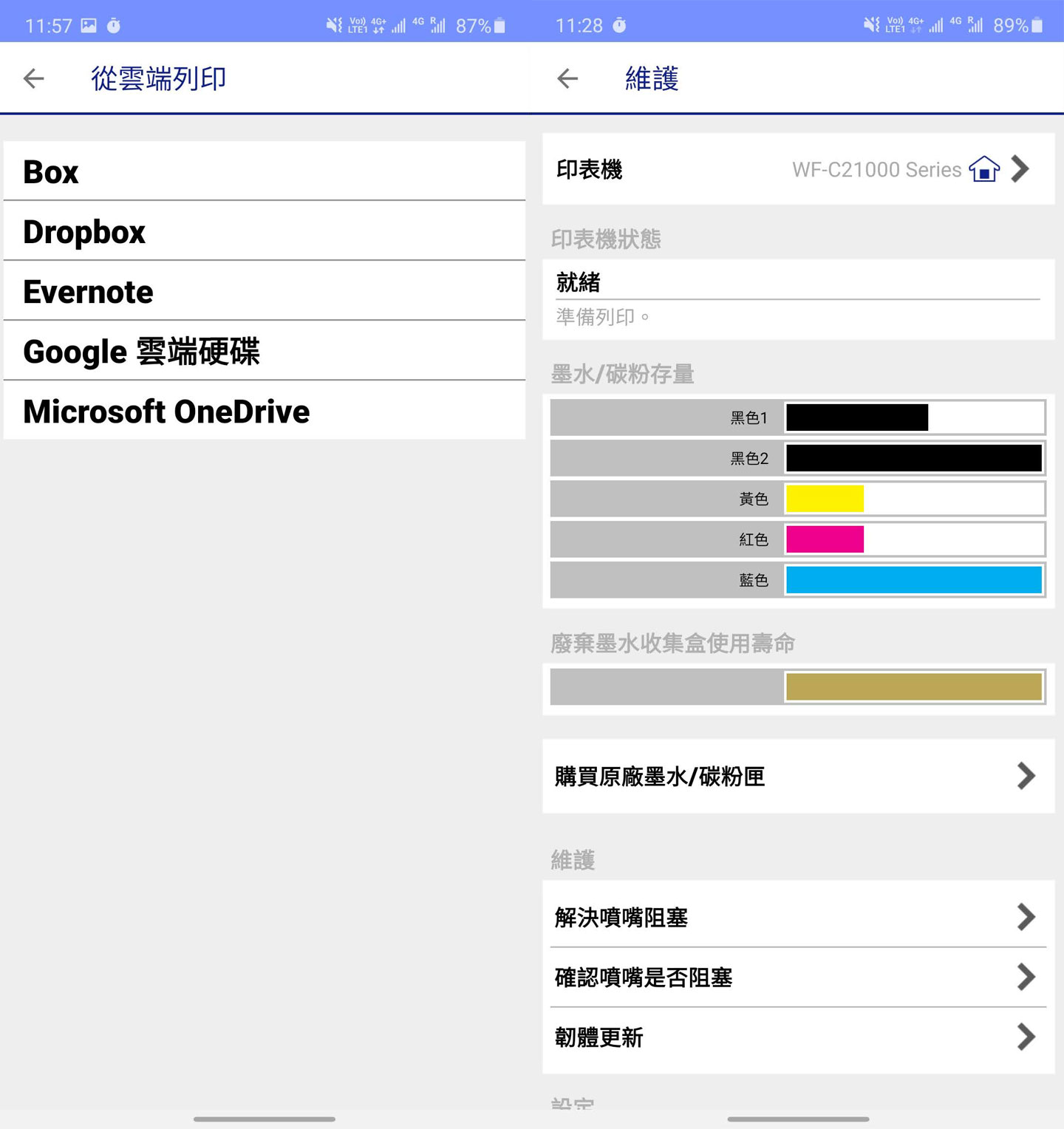Select Evernote from the cloud print menu

[87, 291]
